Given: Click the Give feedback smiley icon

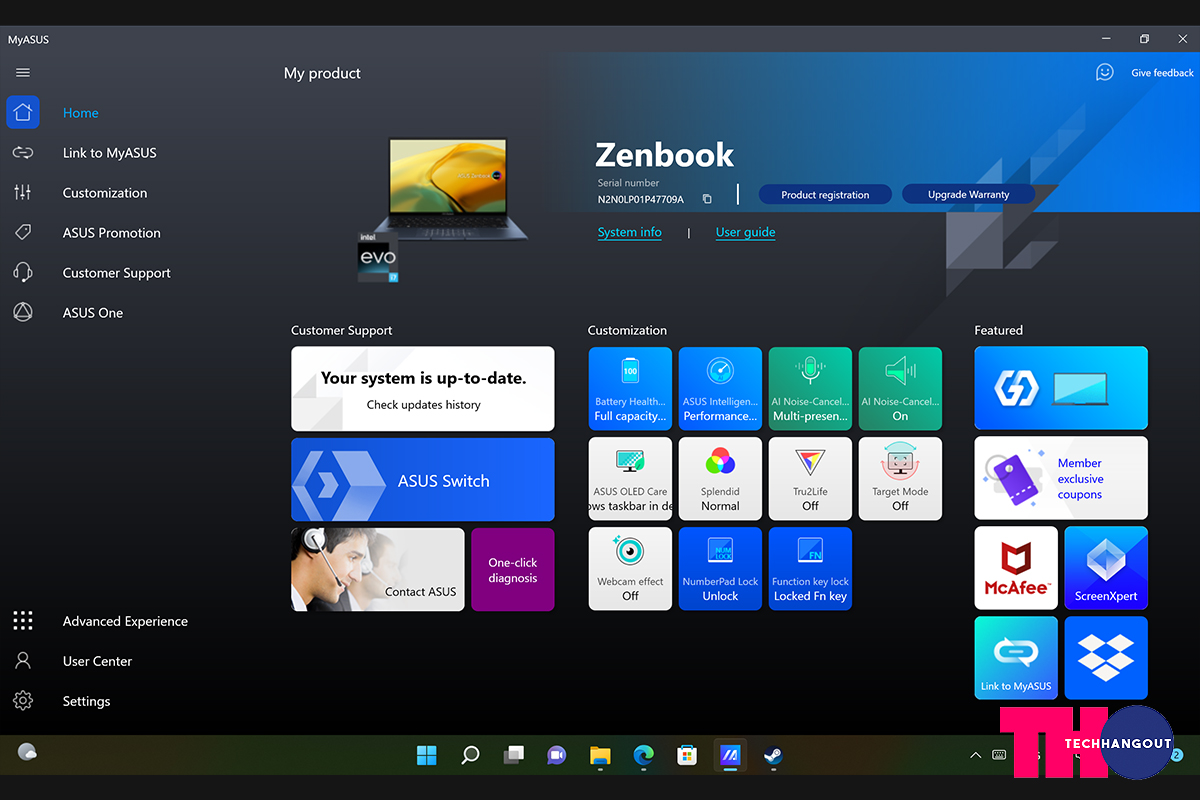Looking at the screenshot, I should [x=1105, y=72].
